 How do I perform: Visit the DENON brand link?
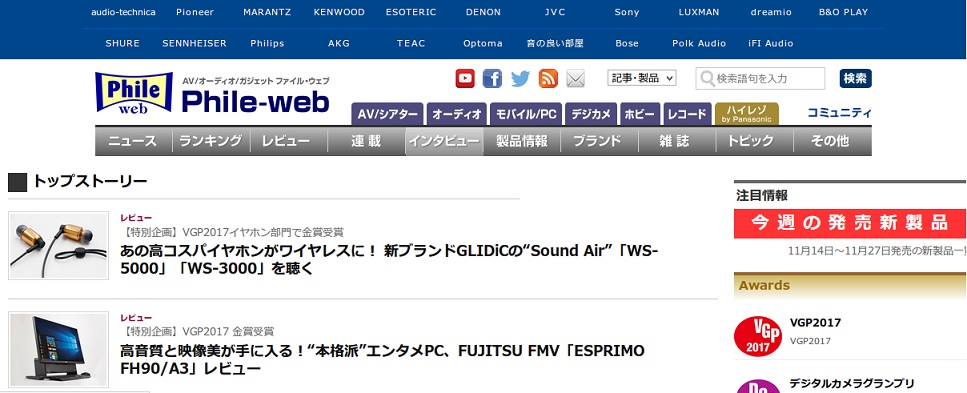click(484, 12)
